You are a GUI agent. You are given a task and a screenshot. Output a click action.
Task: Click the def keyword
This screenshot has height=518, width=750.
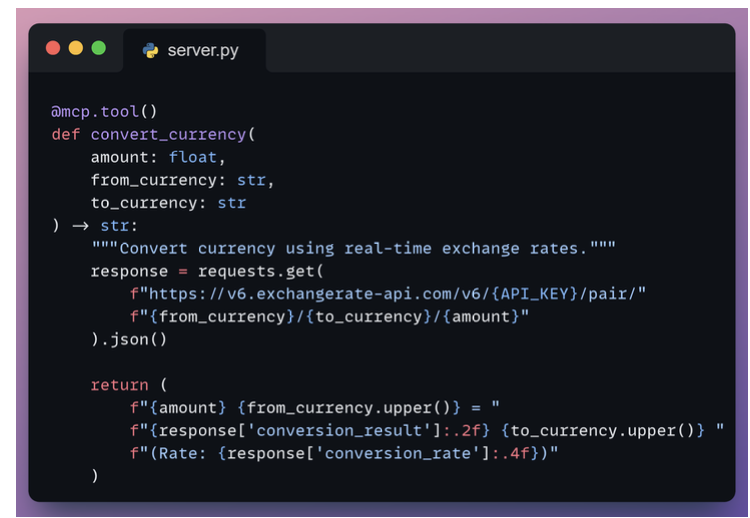click(66, 134)
